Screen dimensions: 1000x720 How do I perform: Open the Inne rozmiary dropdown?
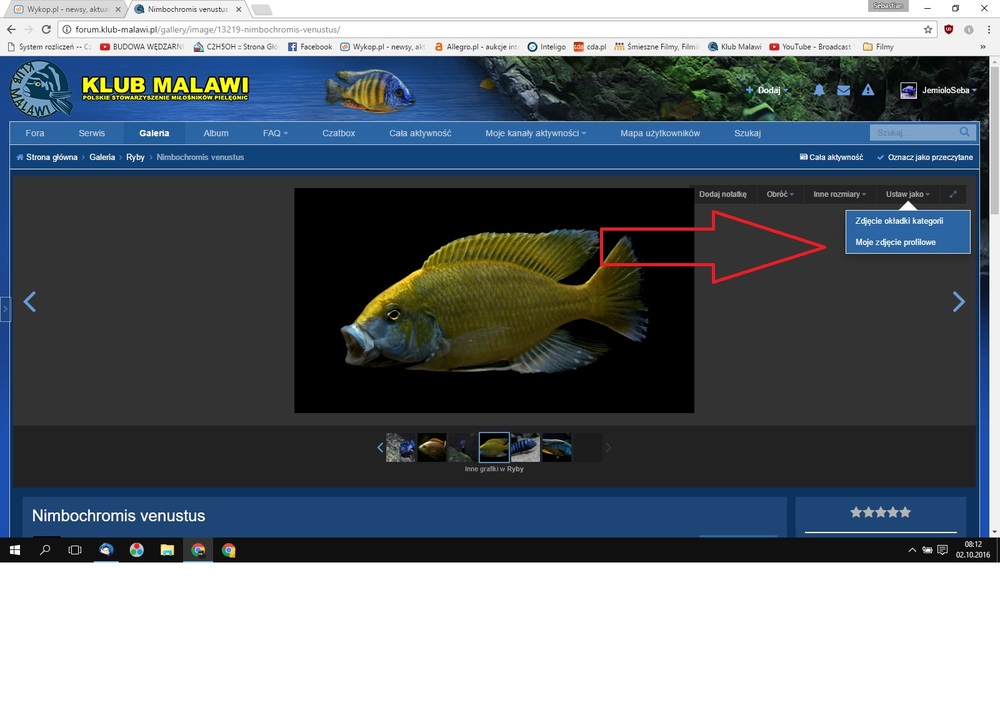(x=839, y=194)
